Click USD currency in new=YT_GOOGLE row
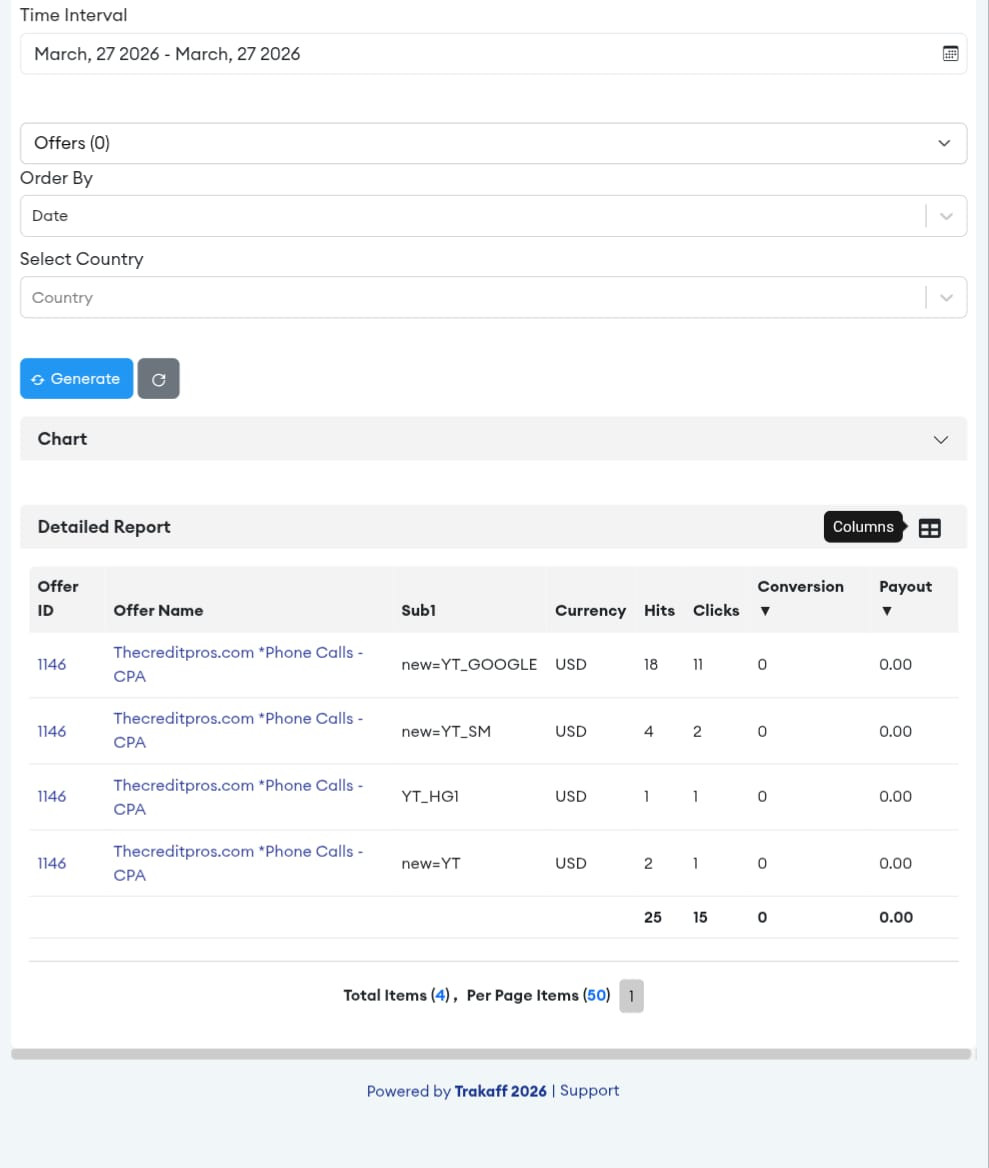Screen dimensions: 989x1168 [x=570, y=664]
